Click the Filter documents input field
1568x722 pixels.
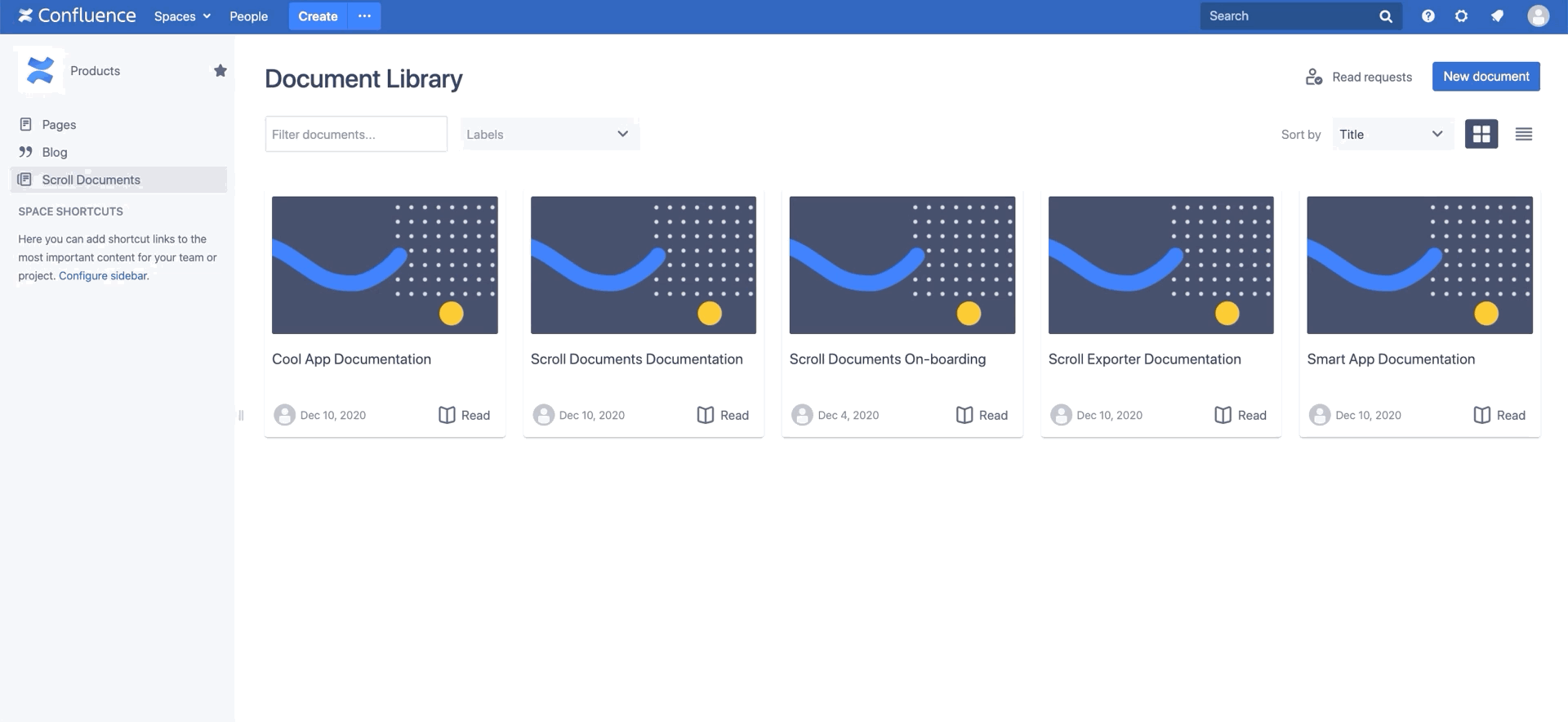356,134
